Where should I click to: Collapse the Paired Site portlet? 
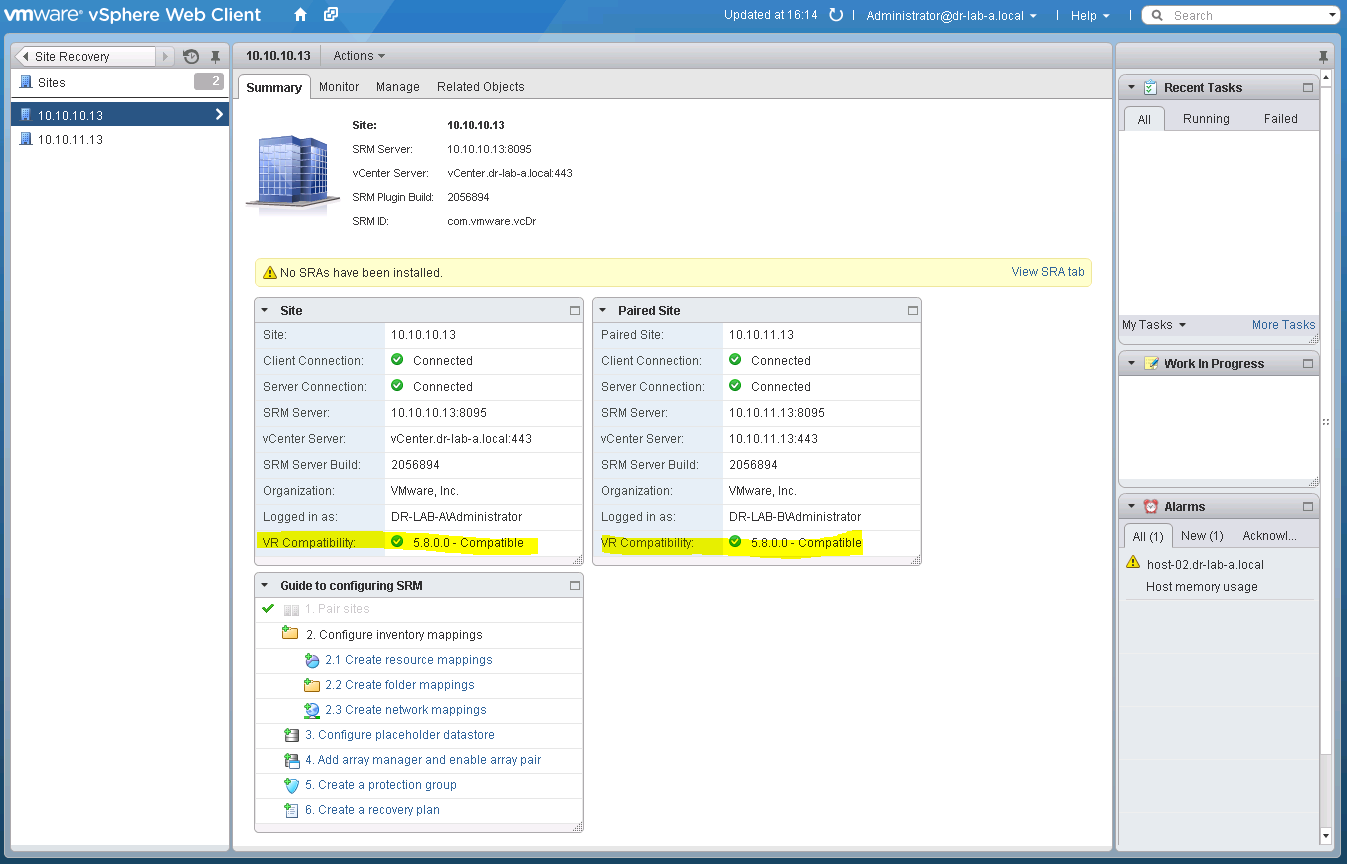click(603, 311)
